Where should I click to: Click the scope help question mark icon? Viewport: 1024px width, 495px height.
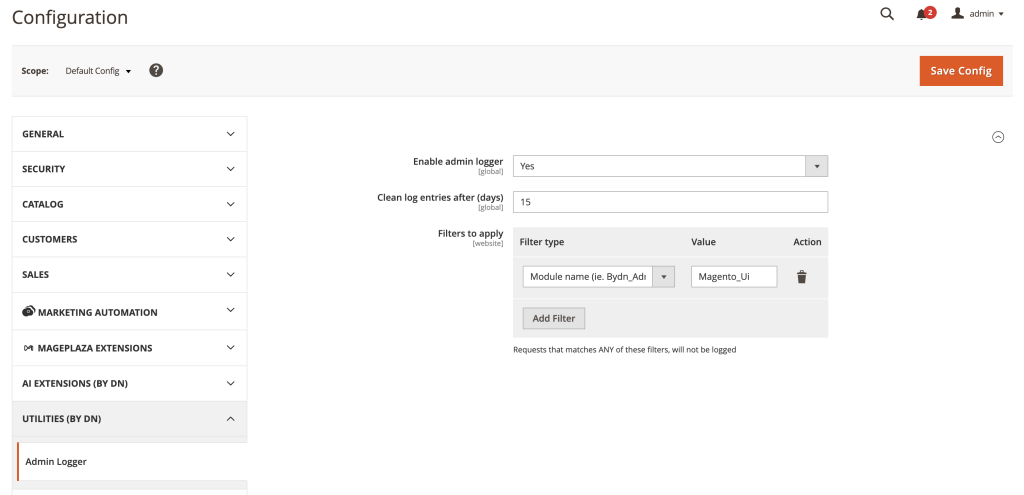coord(156,71)
